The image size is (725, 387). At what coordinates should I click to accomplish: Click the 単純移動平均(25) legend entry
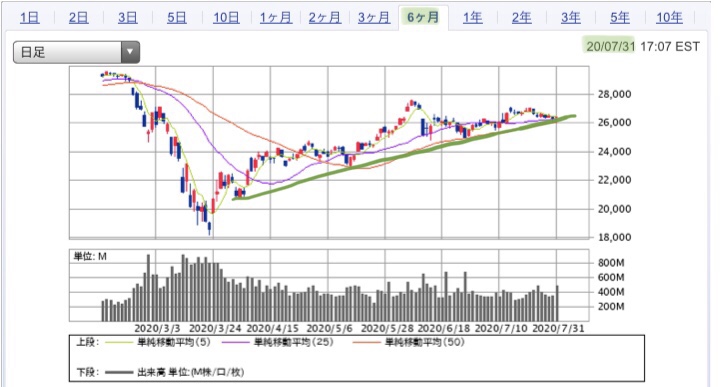click(277, 343)
